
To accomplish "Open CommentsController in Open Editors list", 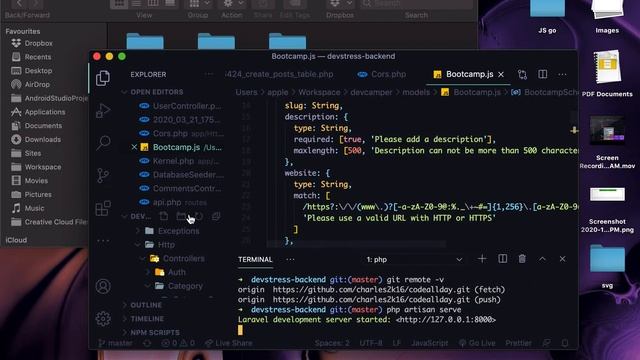I will coord(182,189).
